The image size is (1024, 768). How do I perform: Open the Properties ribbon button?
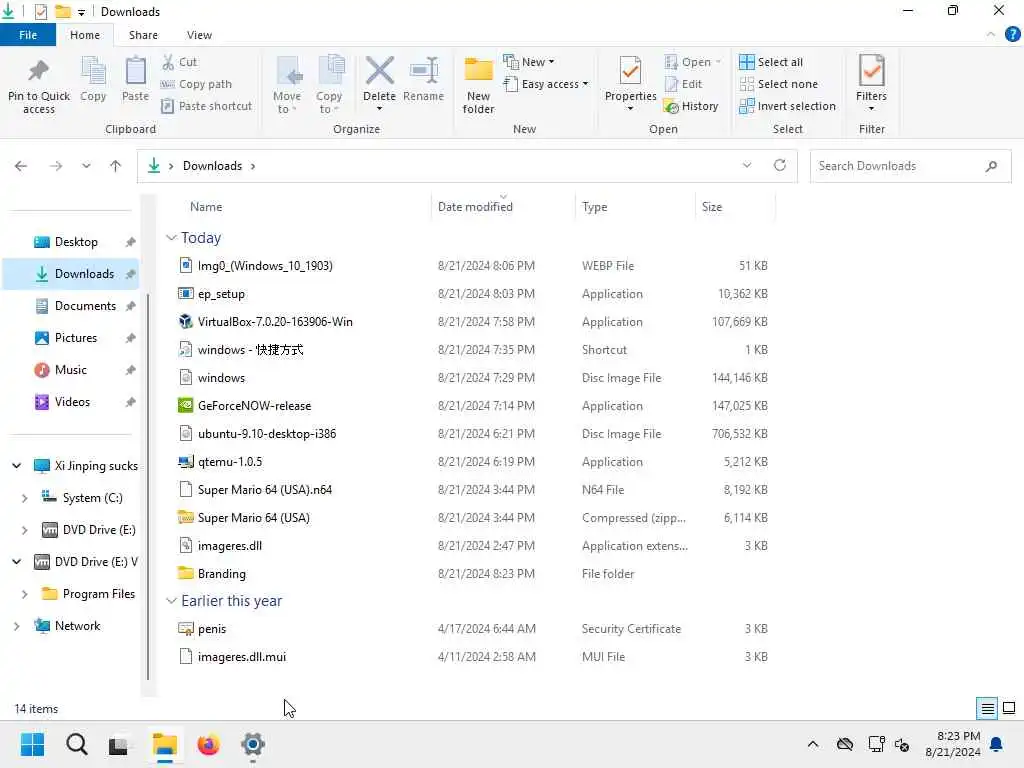coord(630,84)
